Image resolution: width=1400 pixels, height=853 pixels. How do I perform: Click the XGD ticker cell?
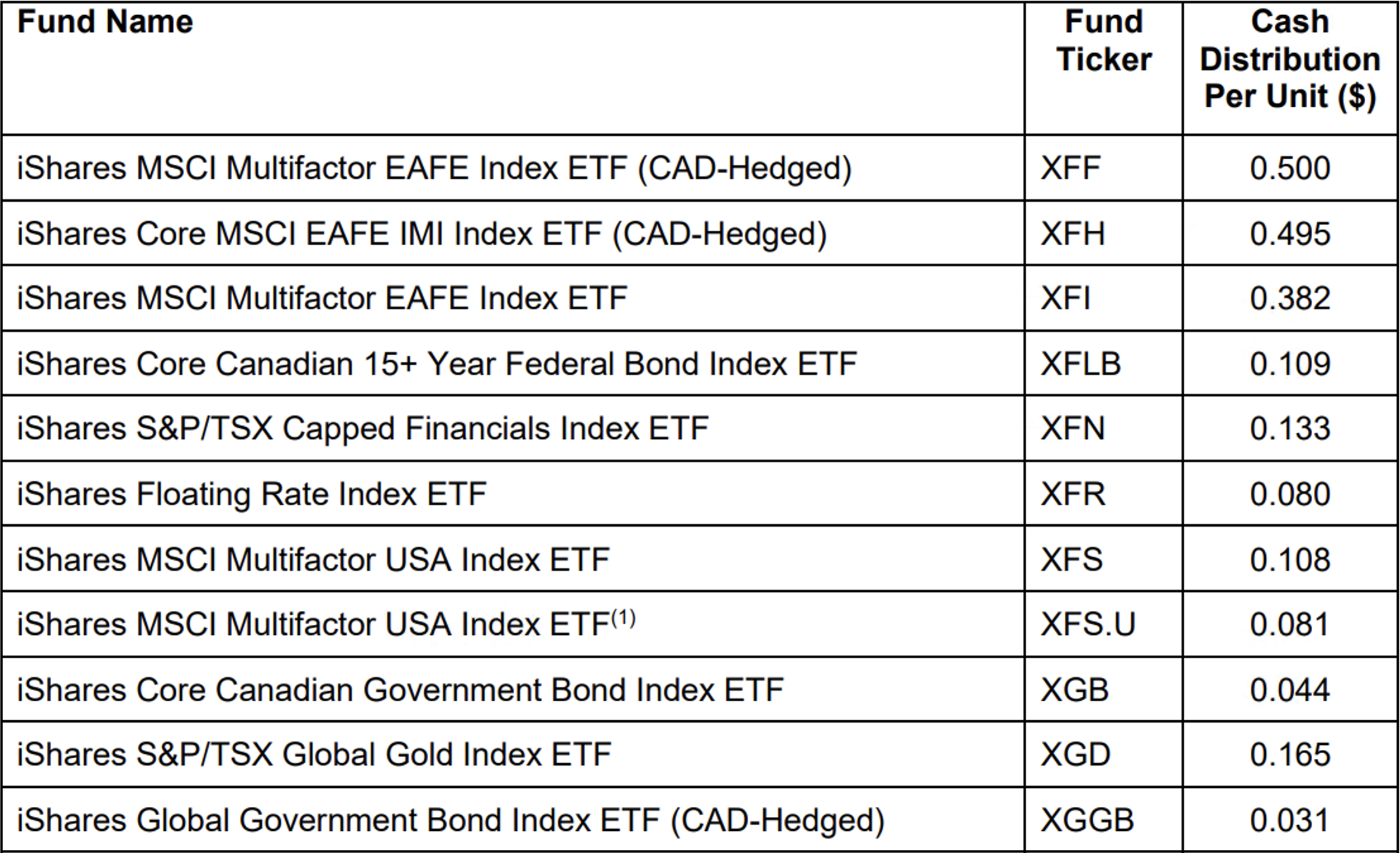(1075, 755)
